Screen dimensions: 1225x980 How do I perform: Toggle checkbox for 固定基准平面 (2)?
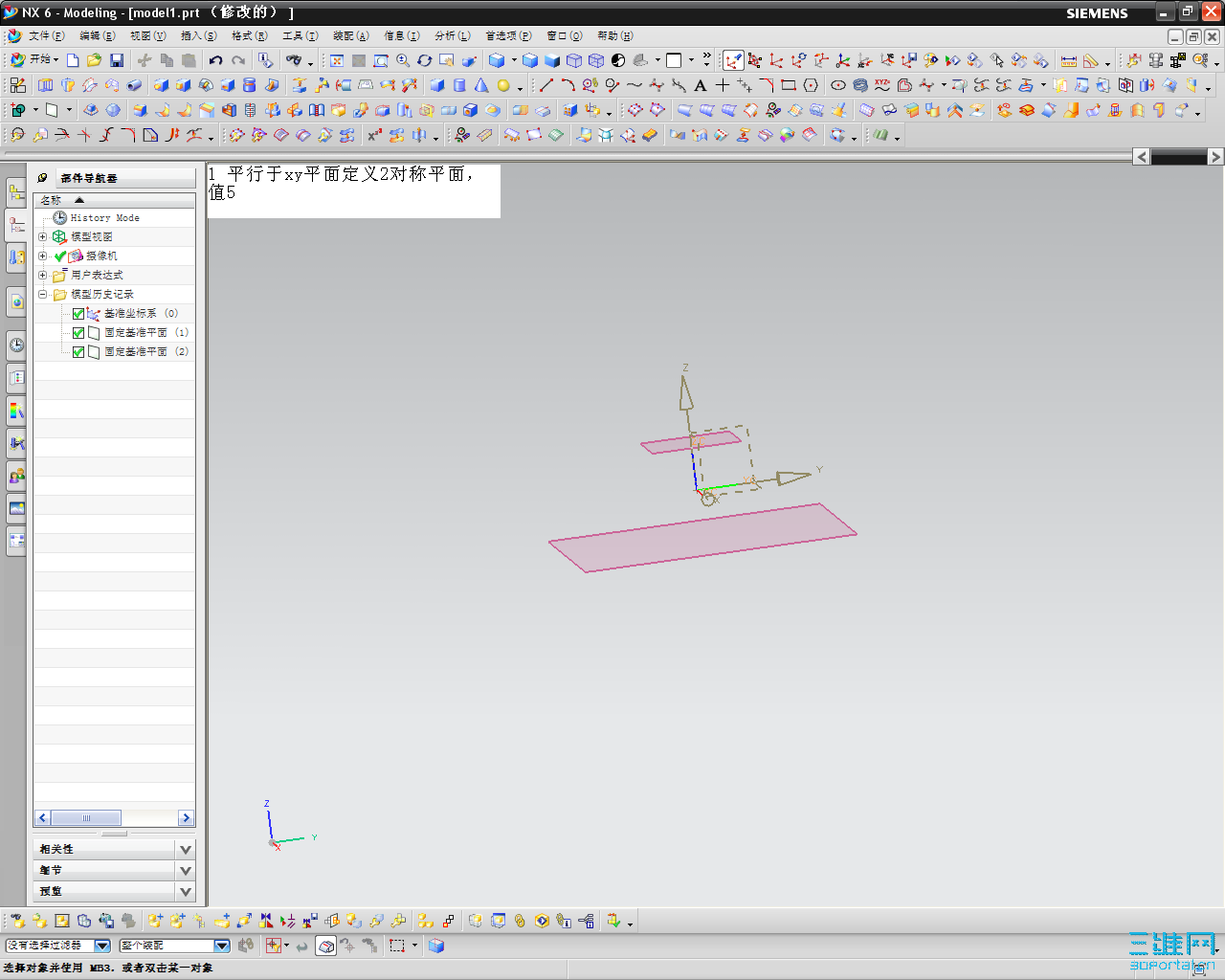[78, 352]
